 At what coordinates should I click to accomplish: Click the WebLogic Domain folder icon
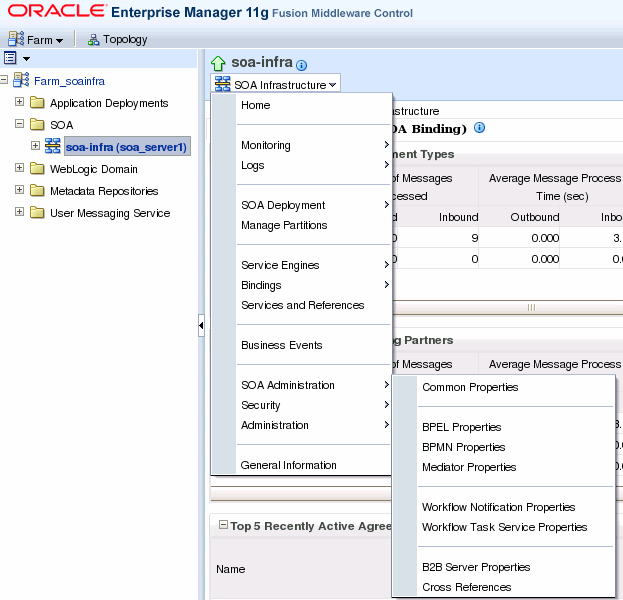click(37, 168)
